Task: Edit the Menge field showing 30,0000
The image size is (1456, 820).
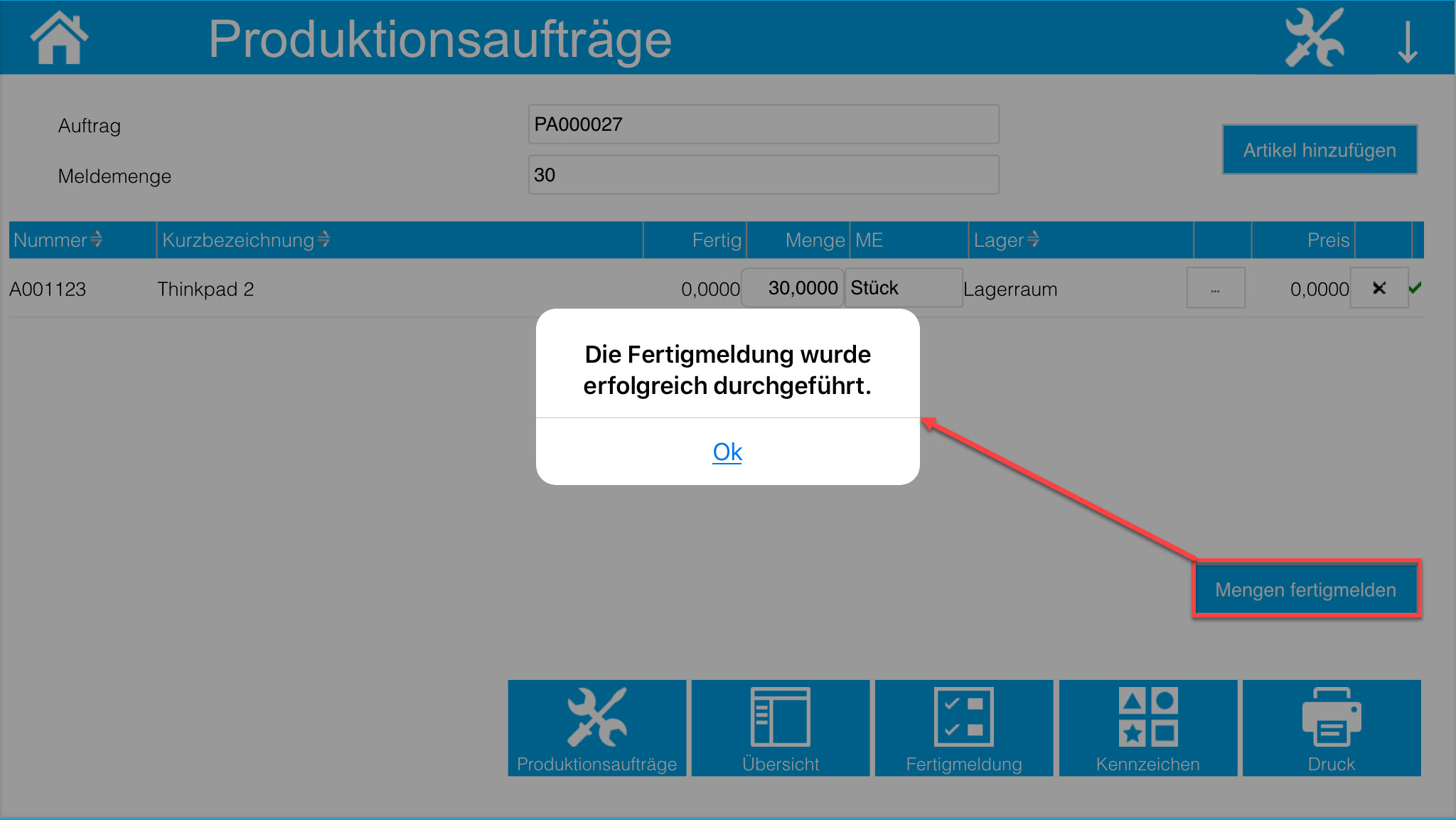Action: coord(792,288)
